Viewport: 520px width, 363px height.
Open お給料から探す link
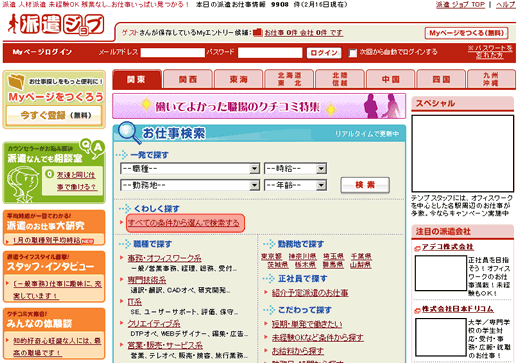297,351
